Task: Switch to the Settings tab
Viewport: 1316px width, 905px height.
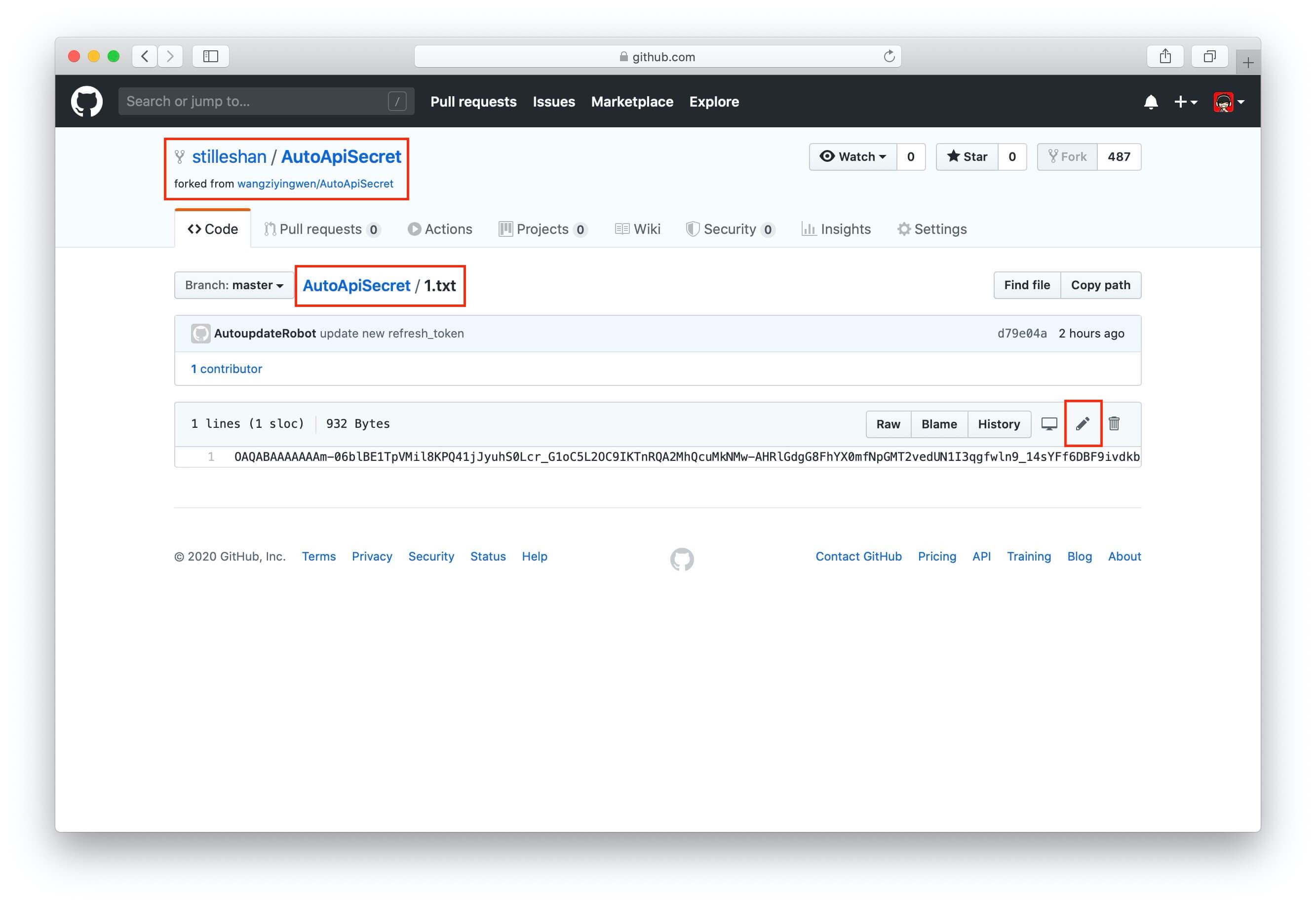Action: click(932, 229)
